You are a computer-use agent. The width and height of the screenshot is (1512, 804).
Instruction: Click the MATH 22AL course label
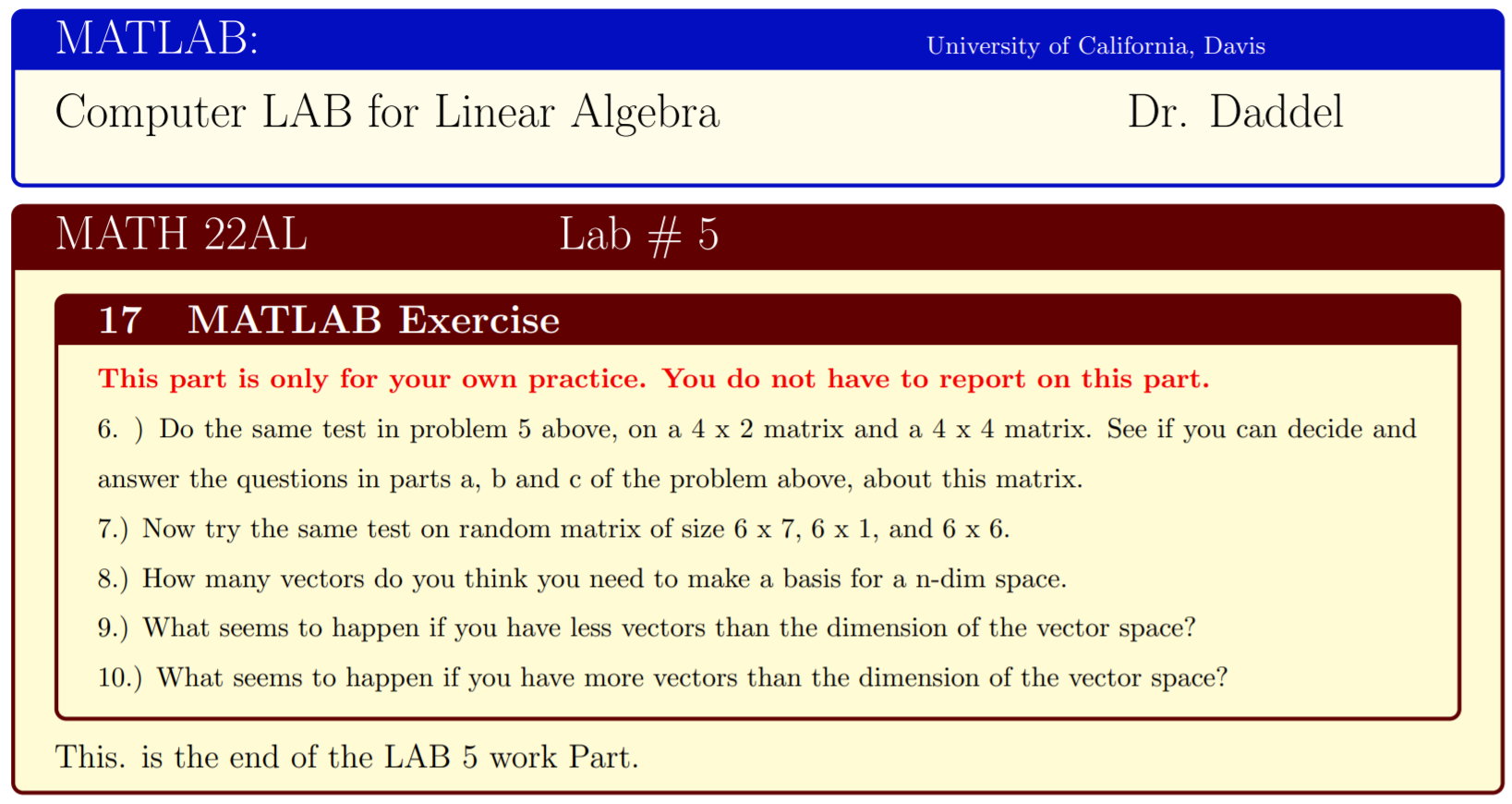tap(181, 234)
